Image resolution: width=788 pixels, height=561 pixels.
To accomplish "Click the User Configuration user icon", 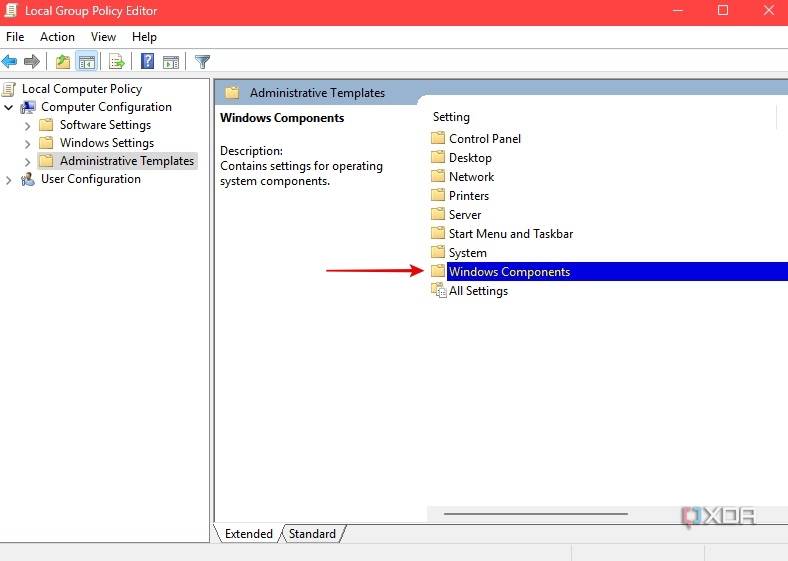I will tap(28, 179).
